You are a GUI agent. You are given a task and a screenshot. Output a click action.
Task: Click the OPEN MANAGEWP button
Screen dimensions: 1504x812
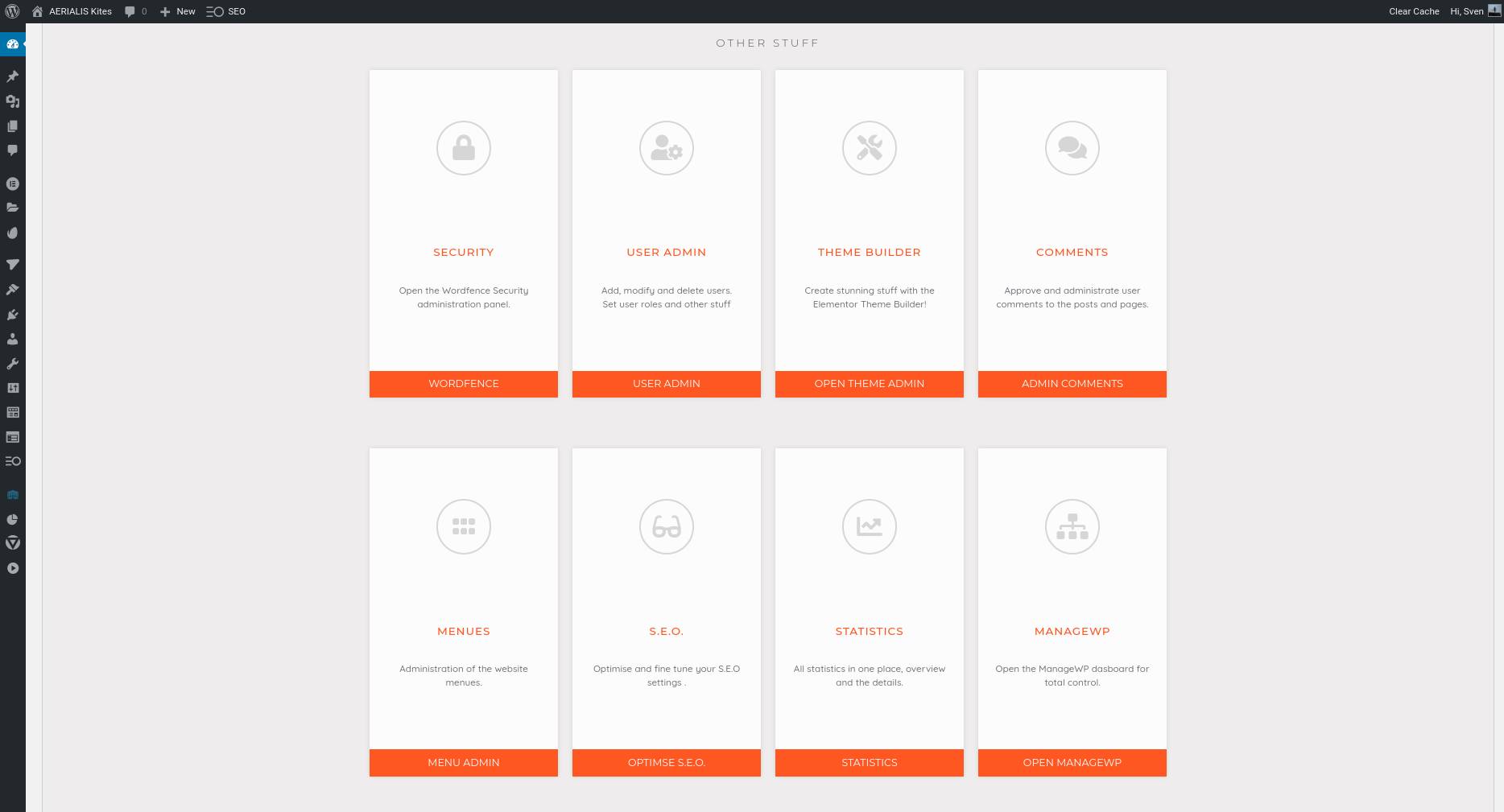pyautogui.click(x=1072, y=763)
